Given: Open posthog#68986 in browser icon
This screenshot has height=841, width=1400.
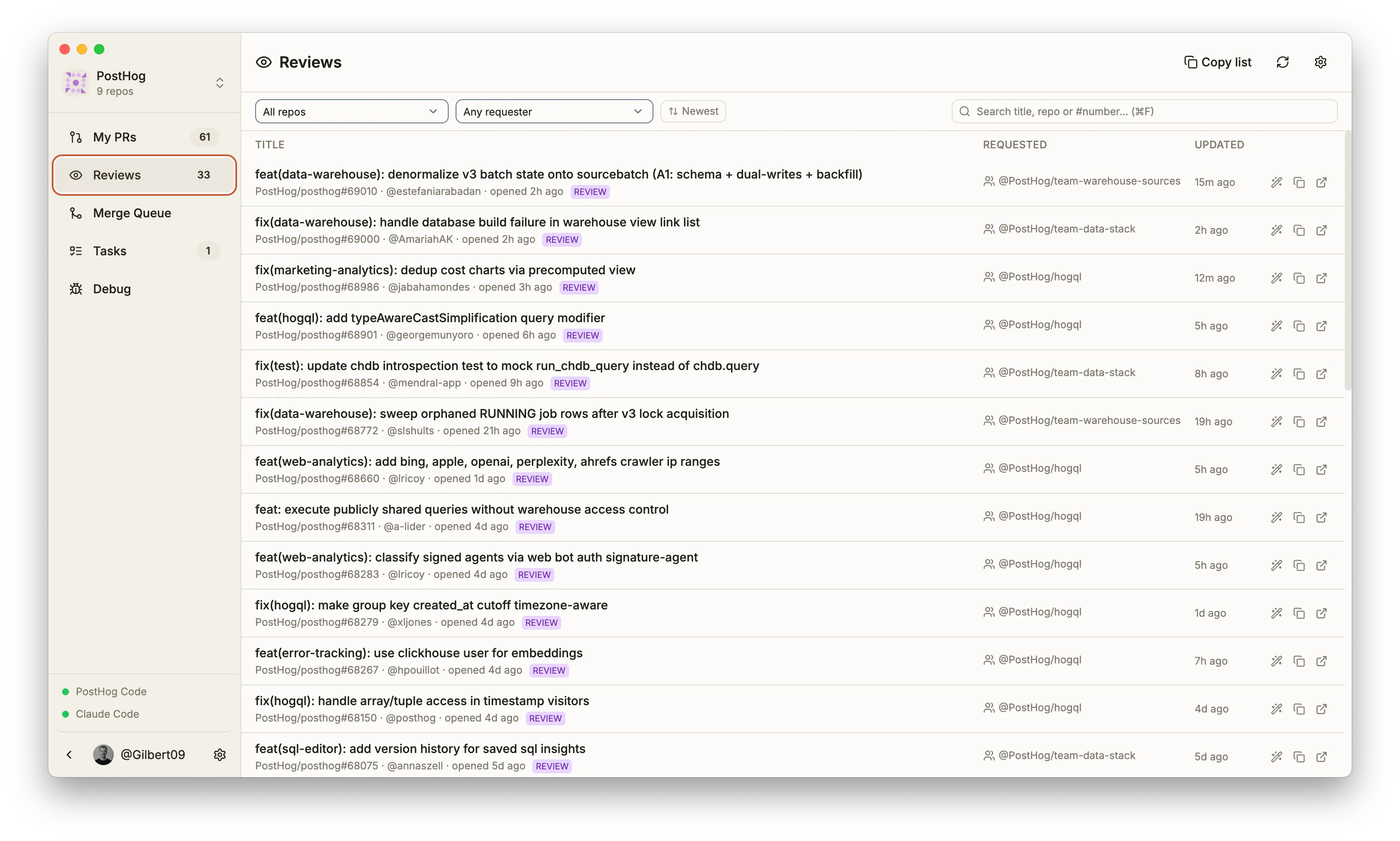Looking at the screenshot, I should click(1321, 278).
